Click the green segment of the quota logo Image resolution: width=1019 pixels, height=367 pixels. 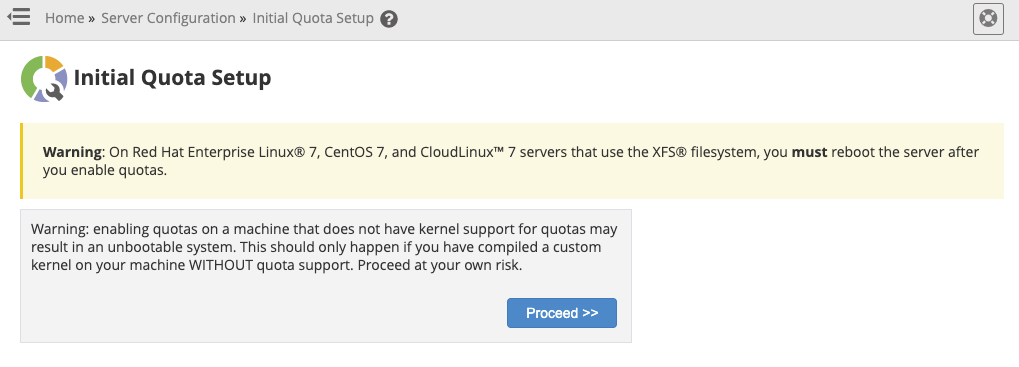click(29, 78)
